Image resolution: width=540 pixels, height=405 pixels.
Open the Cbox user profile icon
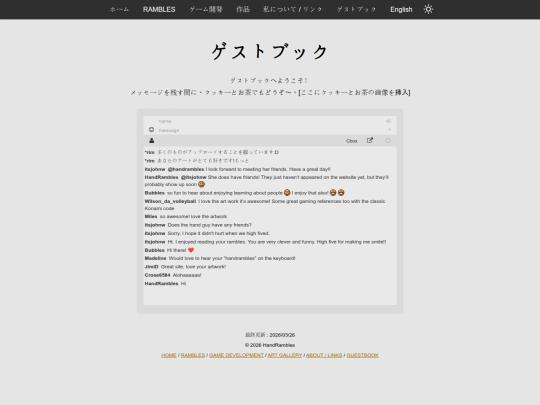coord(152,141)
